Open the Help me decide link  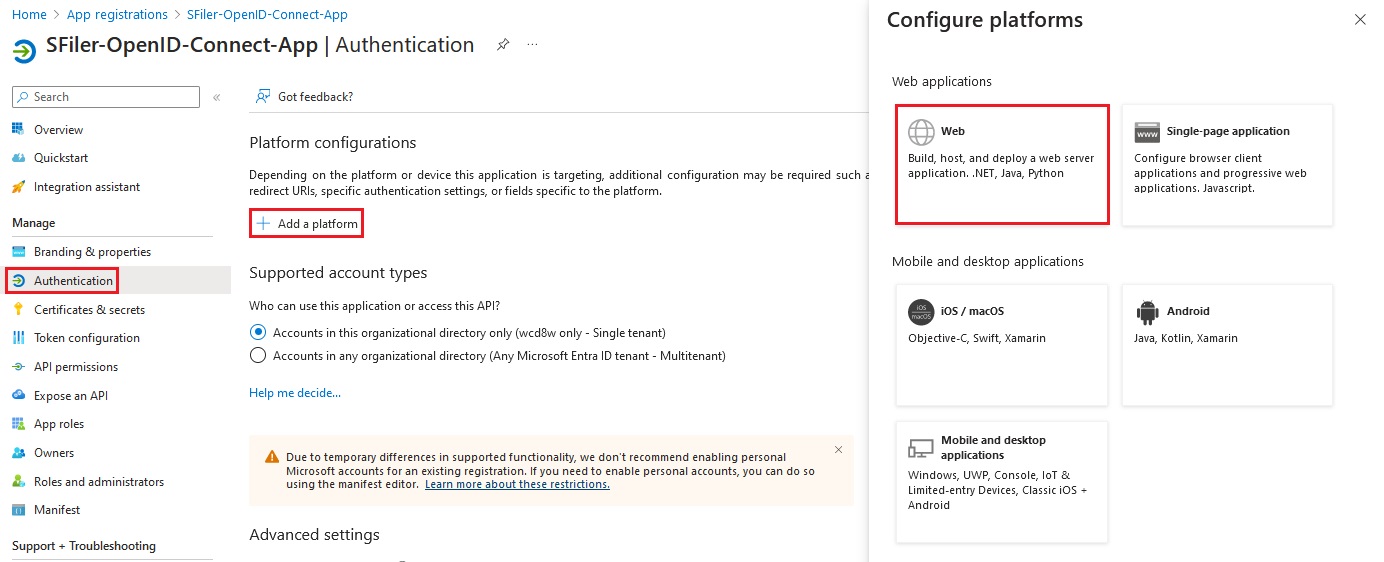pyautogui.click(x=295, y=393)
